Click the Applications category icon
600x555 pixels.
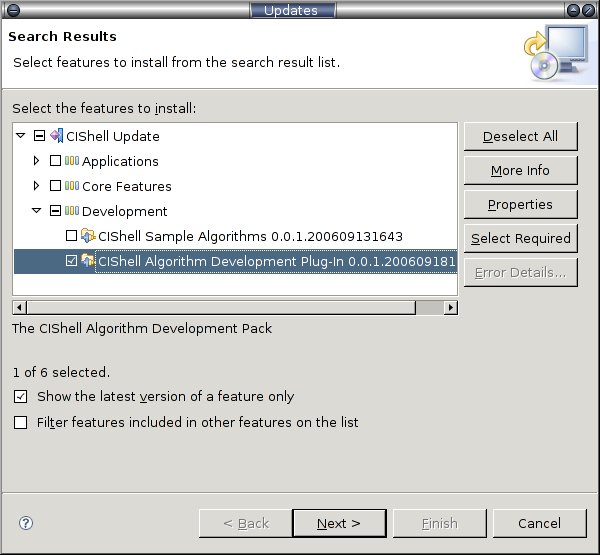[x=72, y=161]
